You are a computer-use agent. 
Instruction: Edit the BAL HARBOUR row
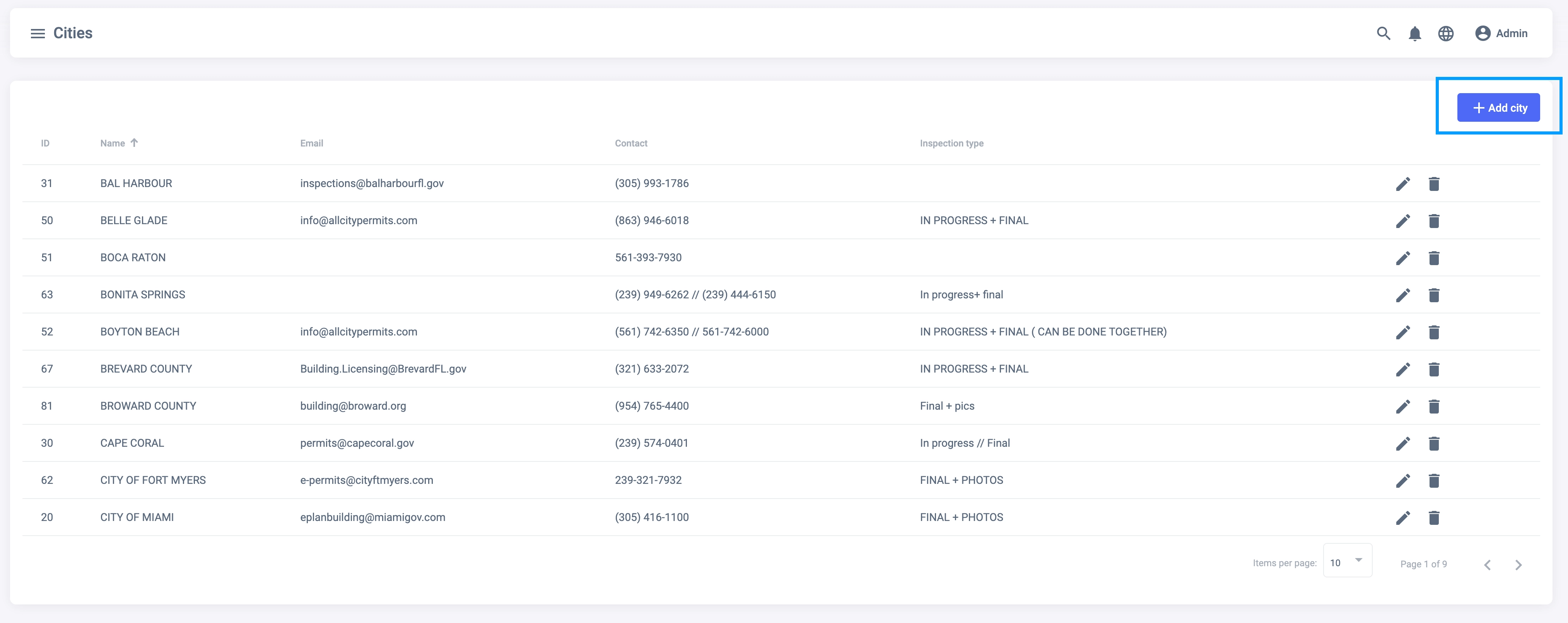pyautogui.click(x=1402, y=184)
